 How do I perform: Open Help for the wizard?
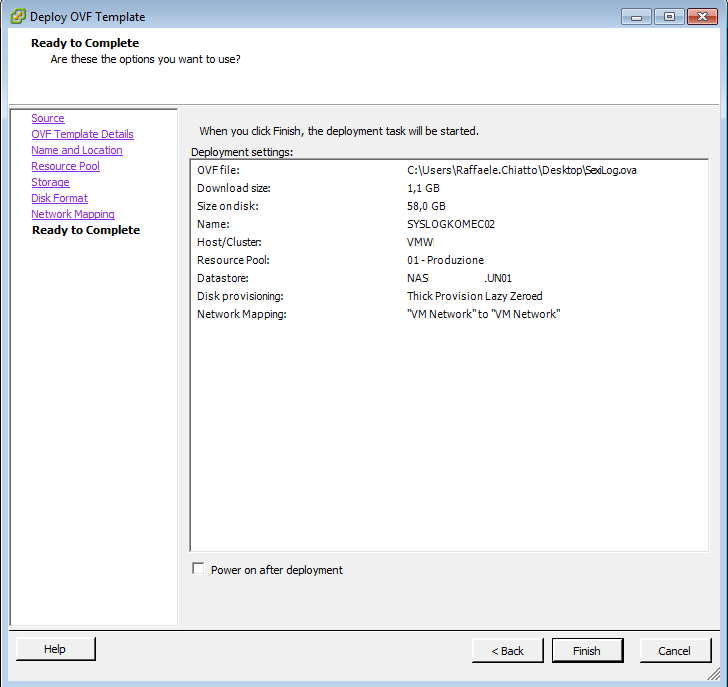click(x=55, y=648)
